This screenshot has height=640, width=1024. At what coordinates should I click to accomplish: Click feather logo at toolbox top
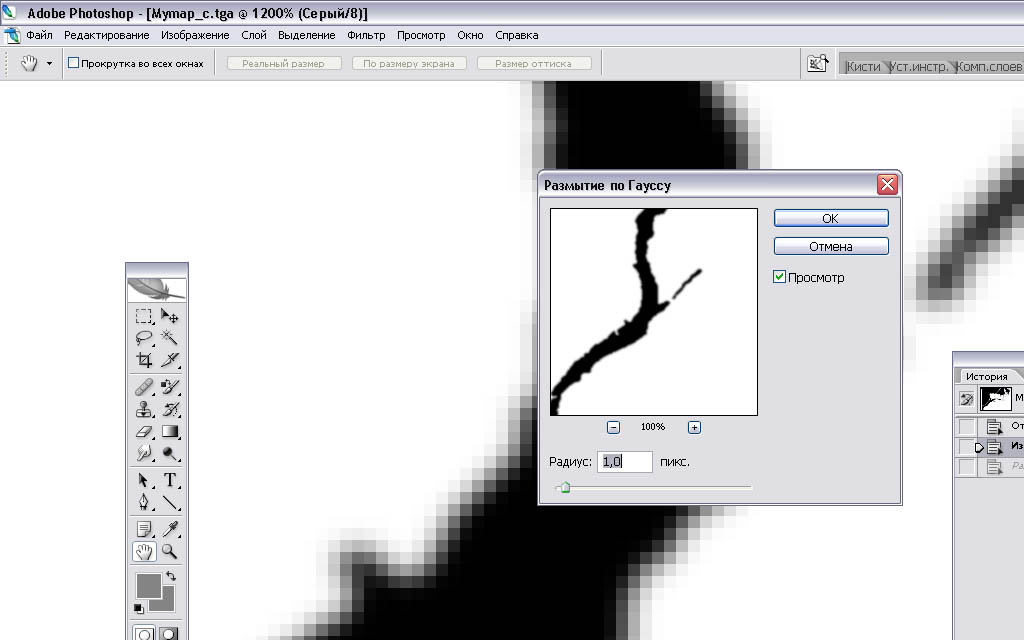click(157, 289)
